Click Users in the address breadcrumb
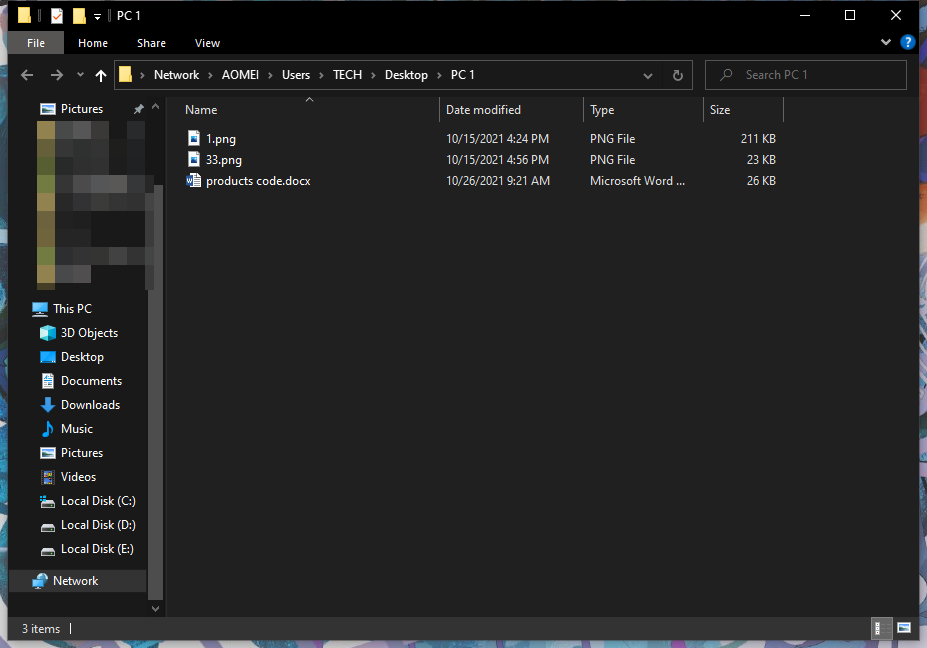The height and width of the screenshot is (648, 927). coord(296,75)
